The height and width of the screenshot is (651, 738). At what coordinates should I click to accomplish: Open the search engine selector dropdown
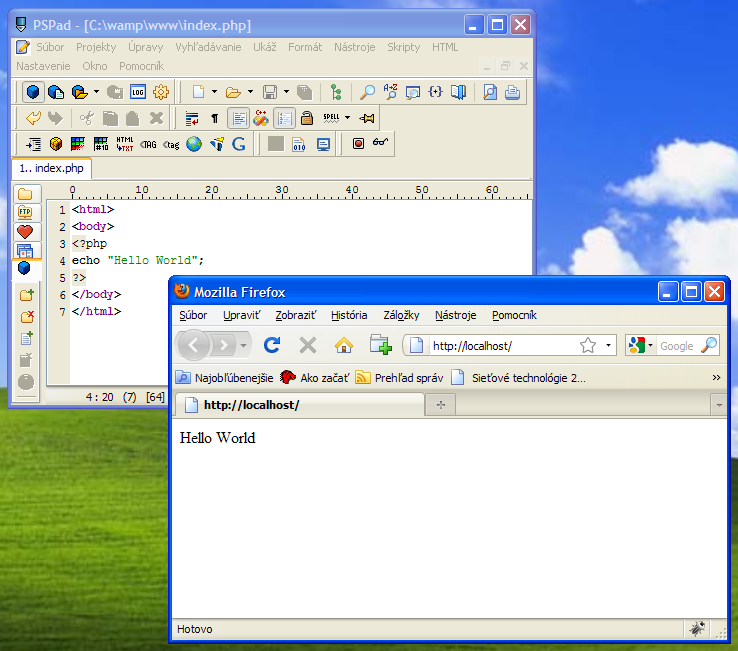coord(650,346)
